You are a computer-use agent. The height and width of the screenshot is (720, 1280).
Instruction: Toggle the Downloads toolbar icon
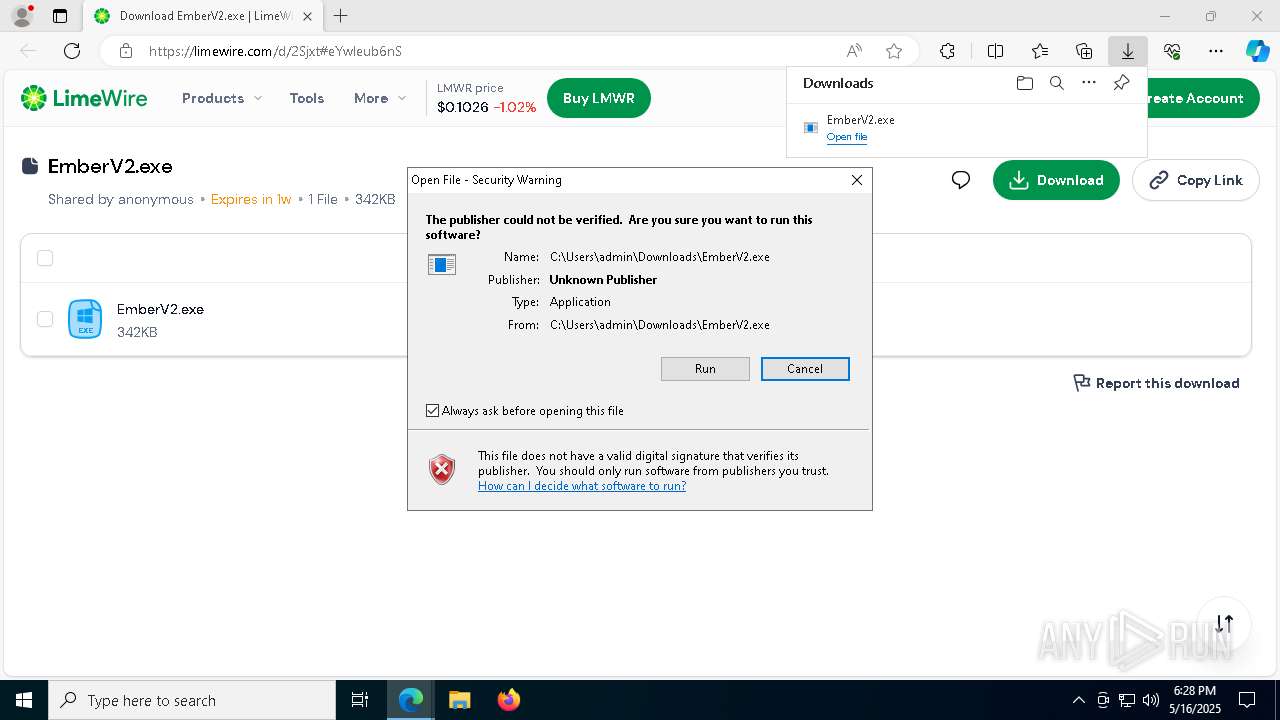point(1128,51)
